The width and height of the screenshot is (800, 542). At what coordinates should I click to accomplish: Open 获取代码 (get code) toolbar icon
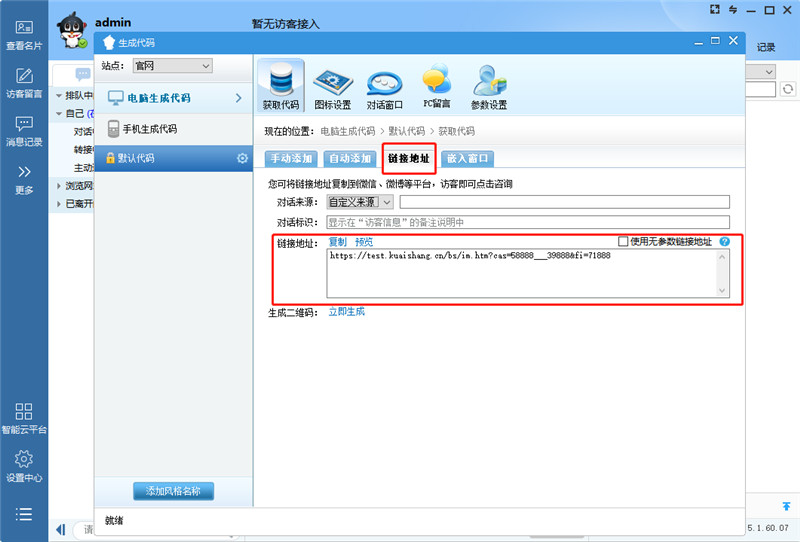[281, 86]
